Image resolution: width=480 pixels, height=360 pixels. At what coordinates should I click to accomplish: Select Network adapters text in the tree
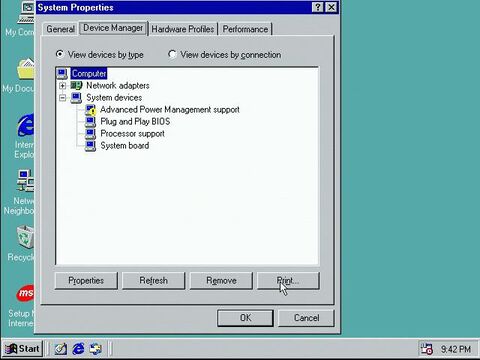(x=118, y=86)
